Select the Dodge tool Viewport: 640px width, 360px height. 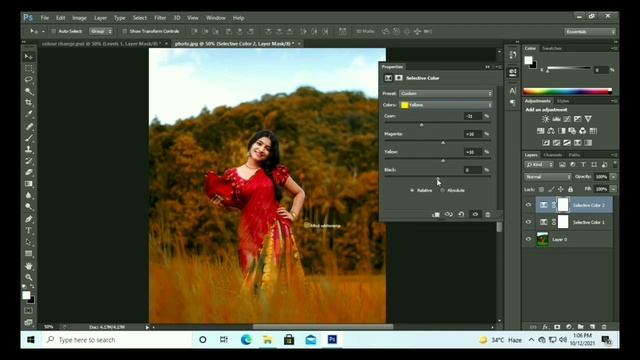(x=29, y=207)
